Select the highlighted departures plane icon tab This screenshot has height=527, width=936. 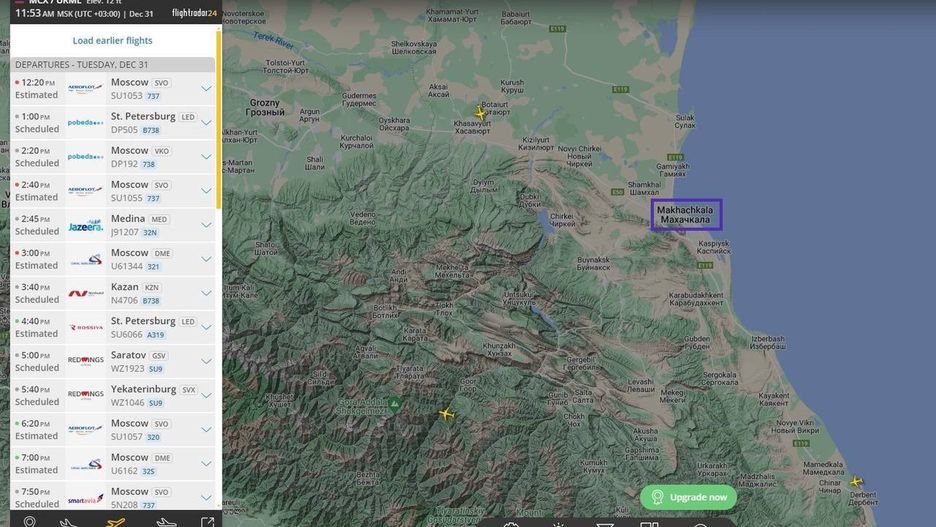116,522
